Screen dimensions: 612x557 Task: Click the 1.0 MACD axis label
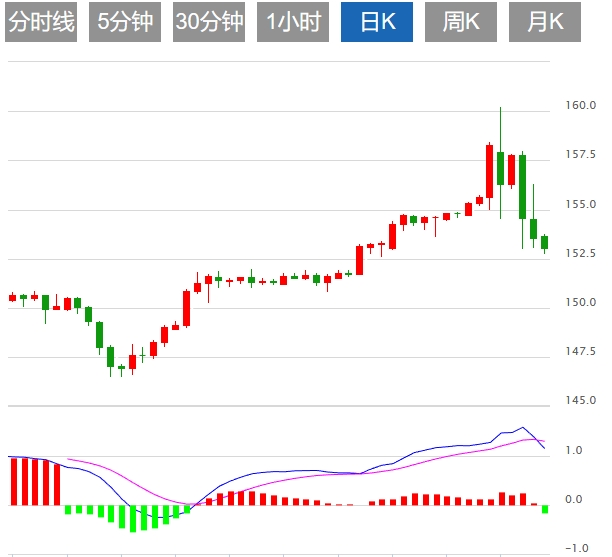[x=575, y=451]
